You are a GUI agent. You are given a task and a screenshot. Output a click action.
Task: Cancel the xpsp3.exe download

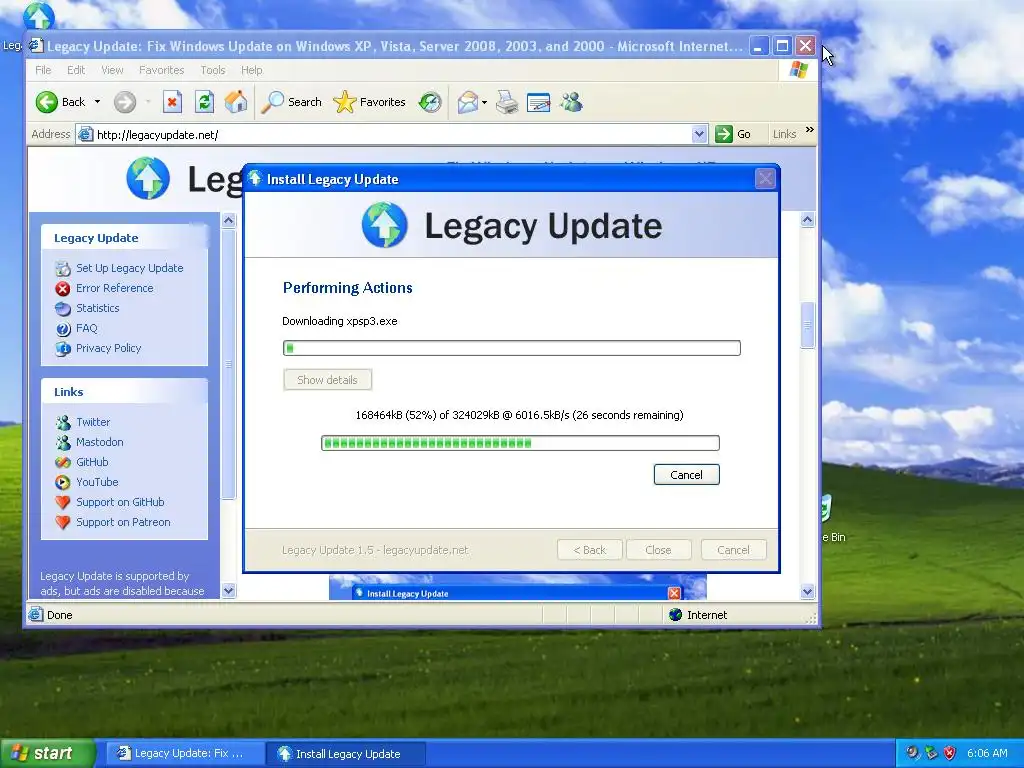tap(686, 475)
